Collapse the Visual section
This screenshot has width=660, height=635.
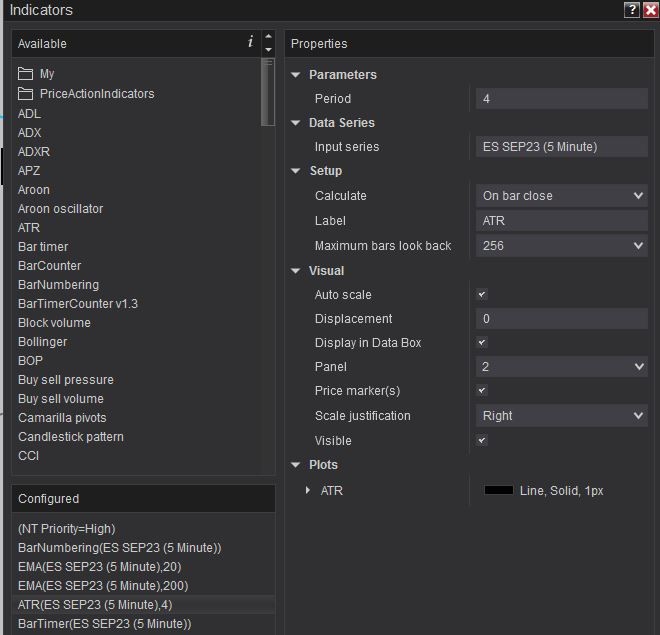pos(296,271)
